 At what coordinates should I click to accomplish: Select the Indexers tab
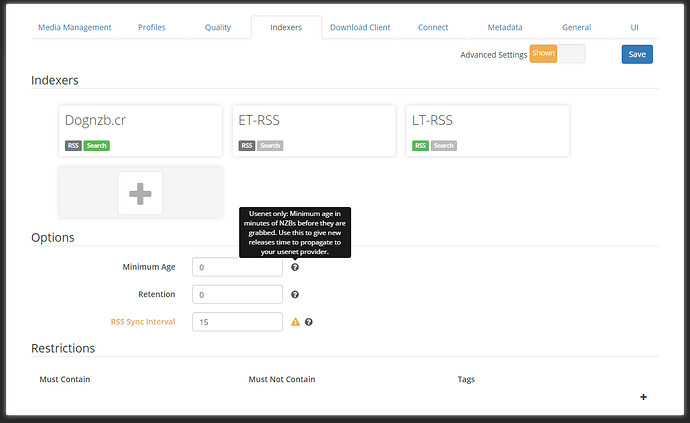tap(286, 27)
